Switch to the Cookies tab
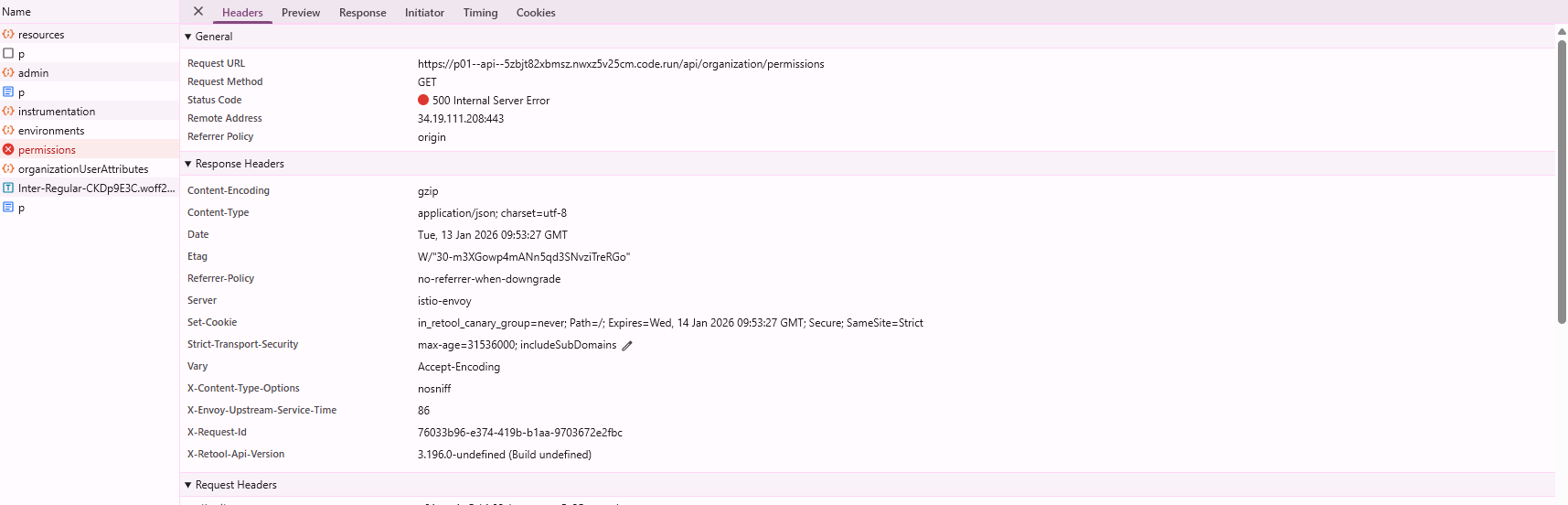Image resolution: width=1568 pixels, height=505 pixels. click(536, 13)
